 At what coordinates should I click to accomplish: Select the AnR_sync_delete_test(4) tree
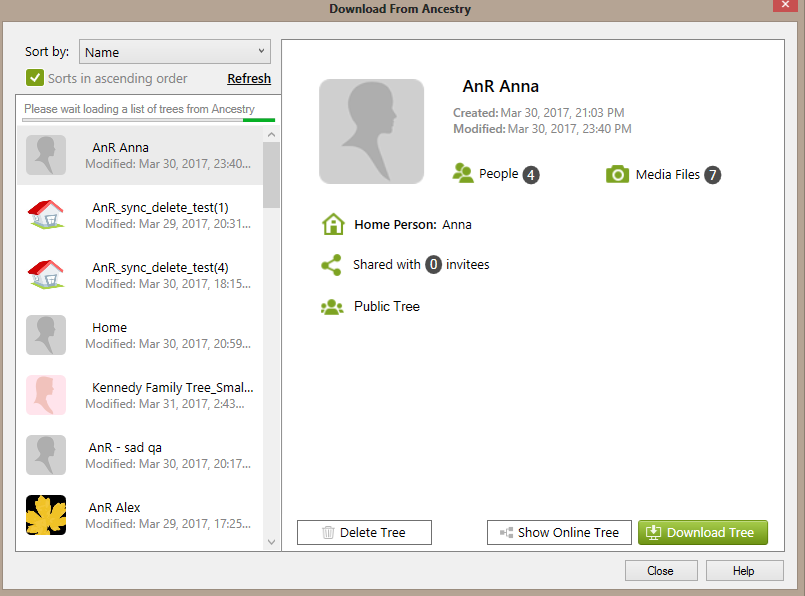140,275
